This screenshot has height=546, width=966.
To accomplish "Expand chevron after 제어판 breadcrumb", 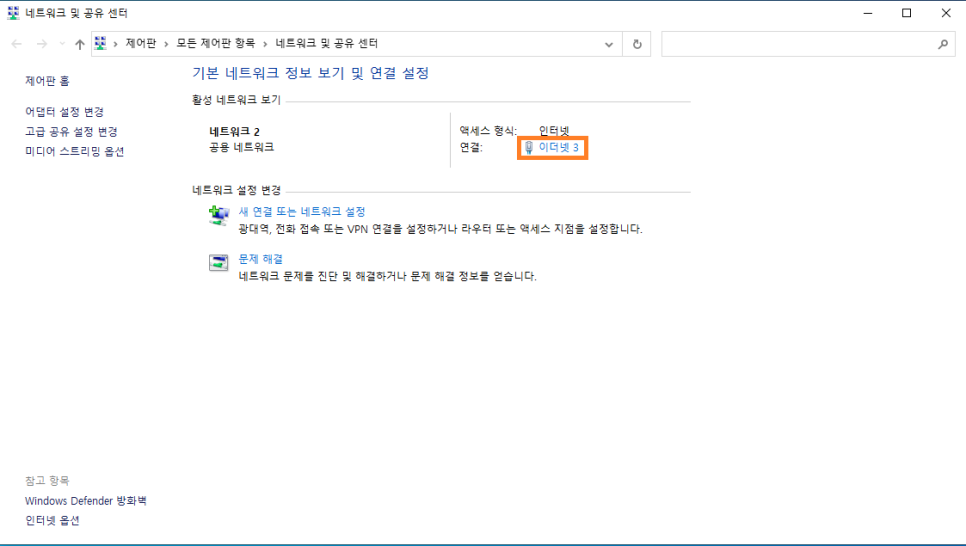I will tap(166, 44).
